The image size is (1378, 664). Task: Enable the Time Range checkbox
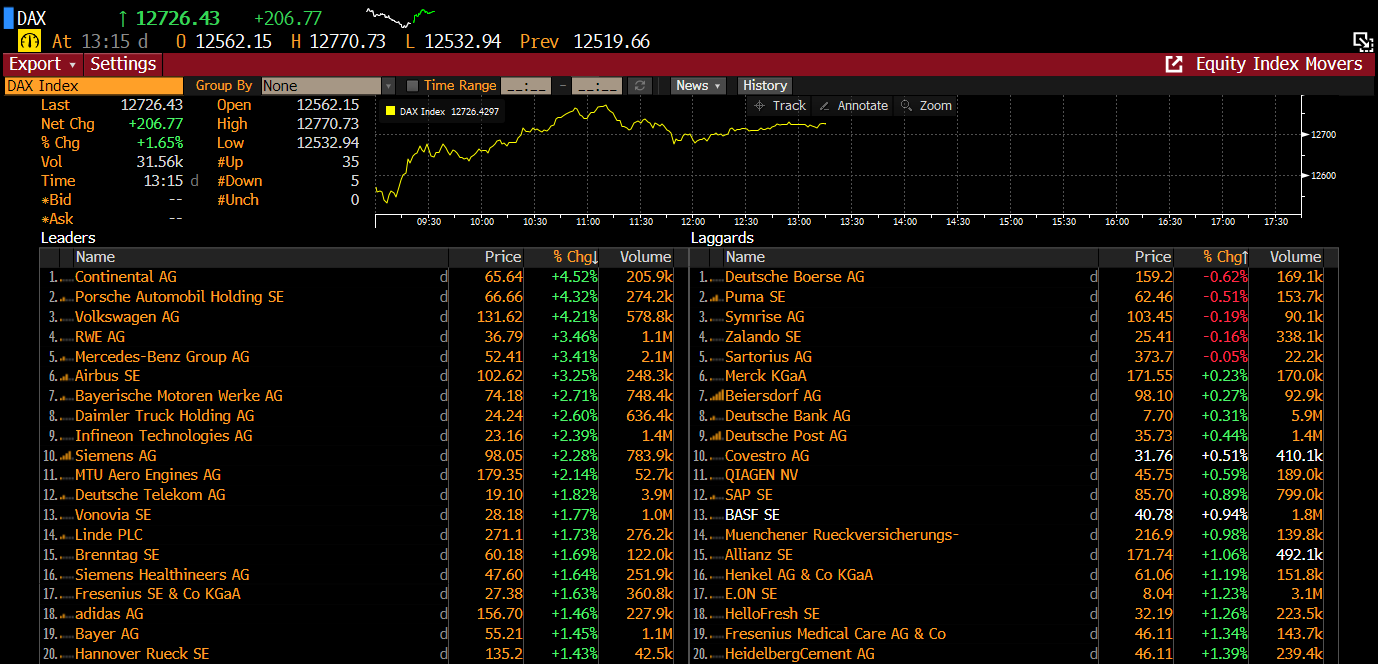tap(412, 86)
